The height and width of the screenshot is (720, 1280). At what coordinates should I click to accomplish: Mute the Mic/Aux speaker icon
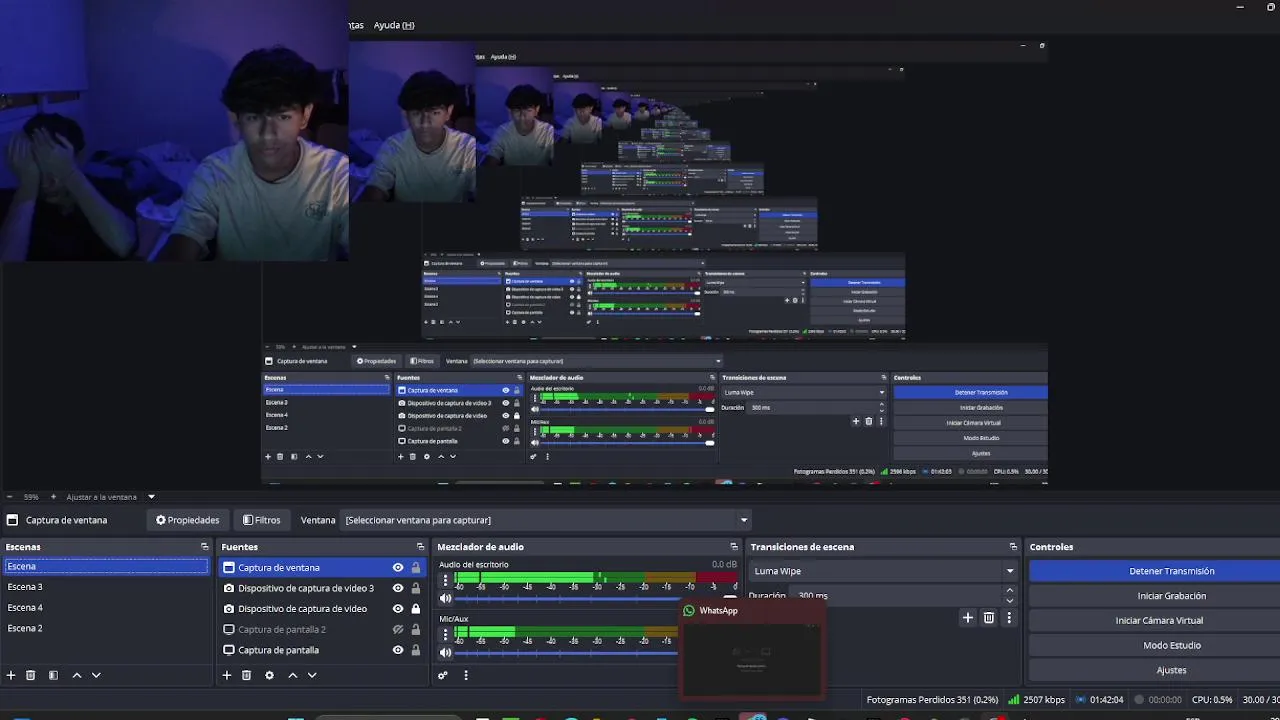446,653
